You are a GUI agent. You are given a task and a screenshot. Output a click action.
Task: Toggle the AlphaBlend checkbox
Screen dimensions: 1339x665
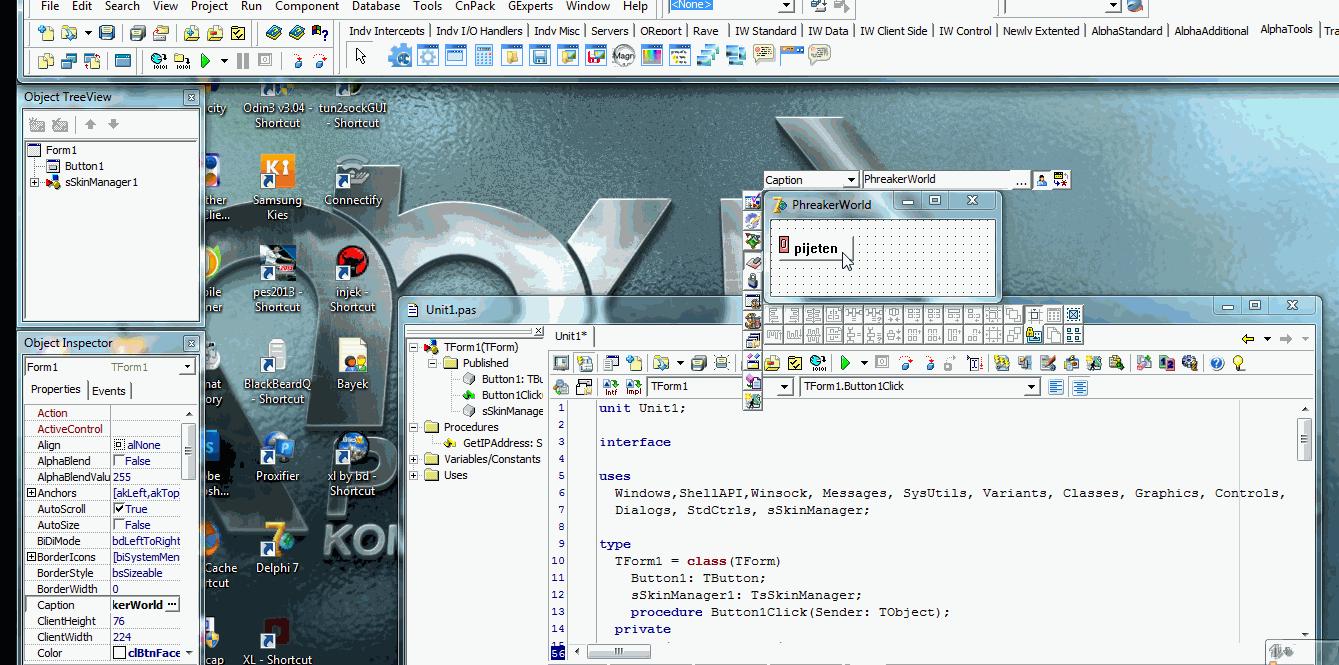click(x=119, y=461)
